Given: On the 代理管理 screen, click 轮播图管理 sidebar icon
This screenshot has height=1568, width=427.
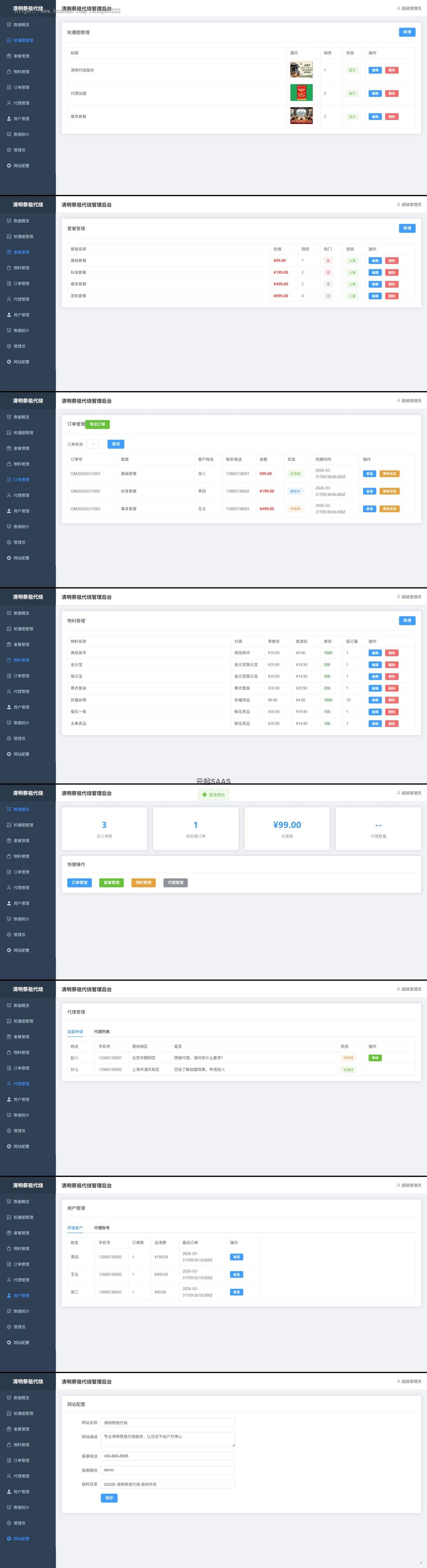Looking at the screenshot, I should 9,1021.
